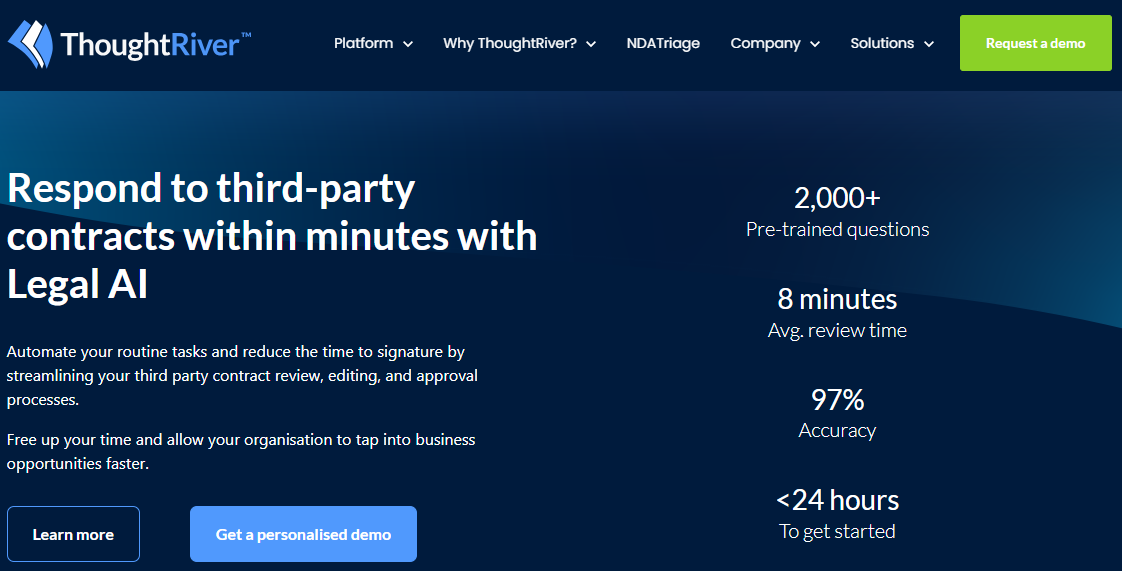Click the Accuracy label
Image resolution: width=1122 pixels, height=571 pixels.
click(x=837, y=431)
